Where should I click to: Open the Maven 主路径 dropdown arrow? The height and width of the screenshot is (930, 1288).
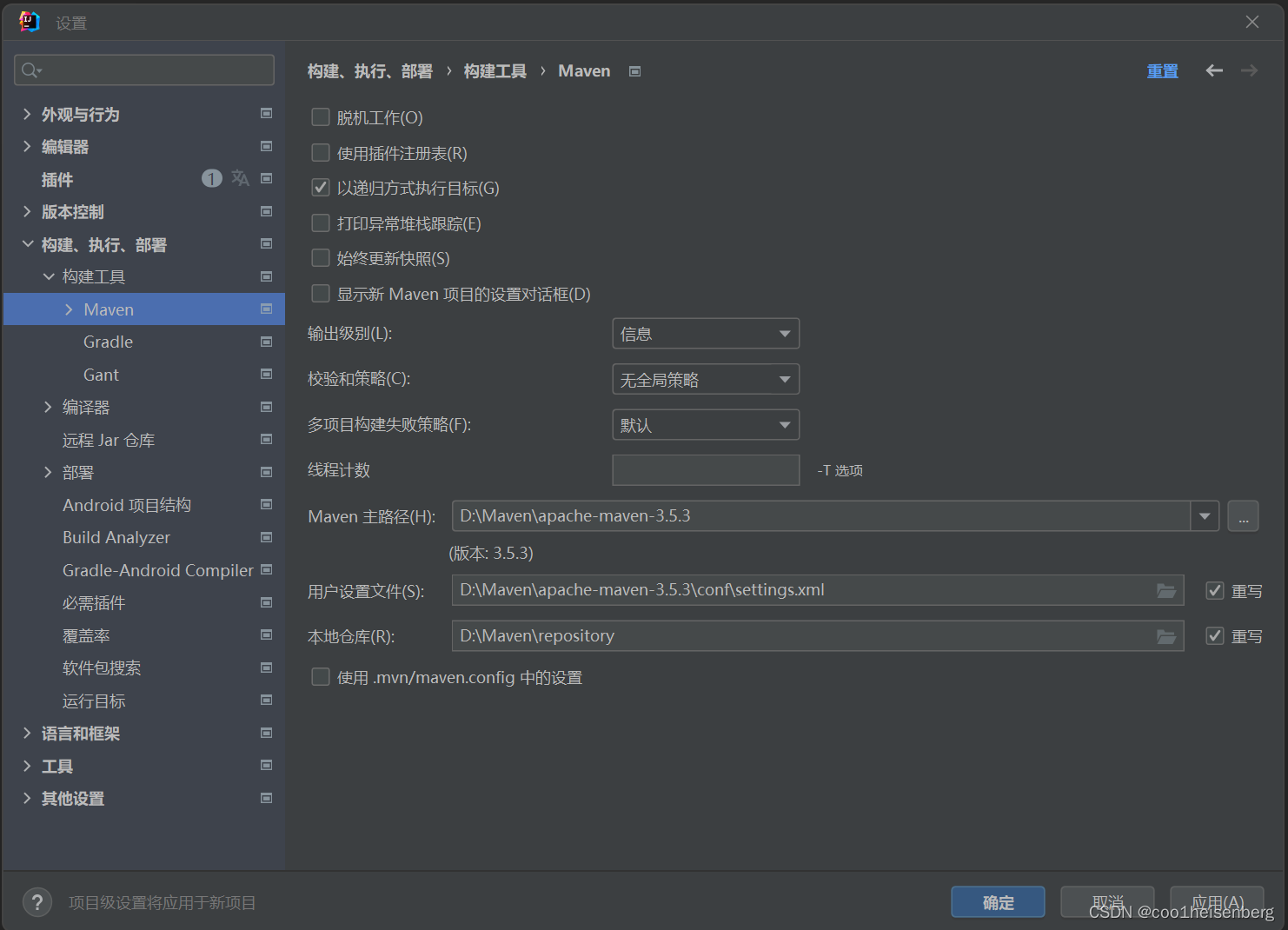tap(1205, 516)
